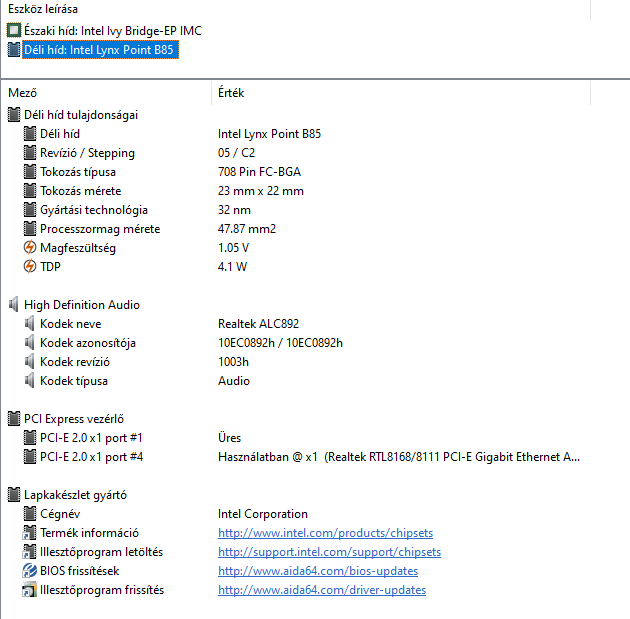This screenshot has height=619, width=630.
Task: Select the 'PCI-E 2.0 x1 port #4' field label
Action: [92, 457]
